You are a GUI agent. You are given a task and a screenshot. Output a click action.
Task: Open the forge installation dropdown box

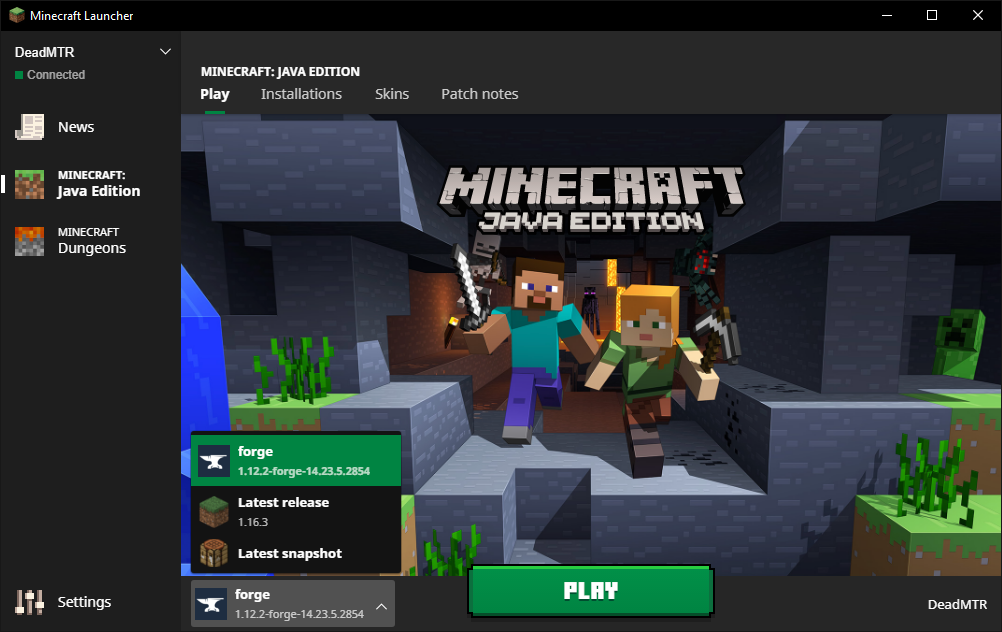293,604
